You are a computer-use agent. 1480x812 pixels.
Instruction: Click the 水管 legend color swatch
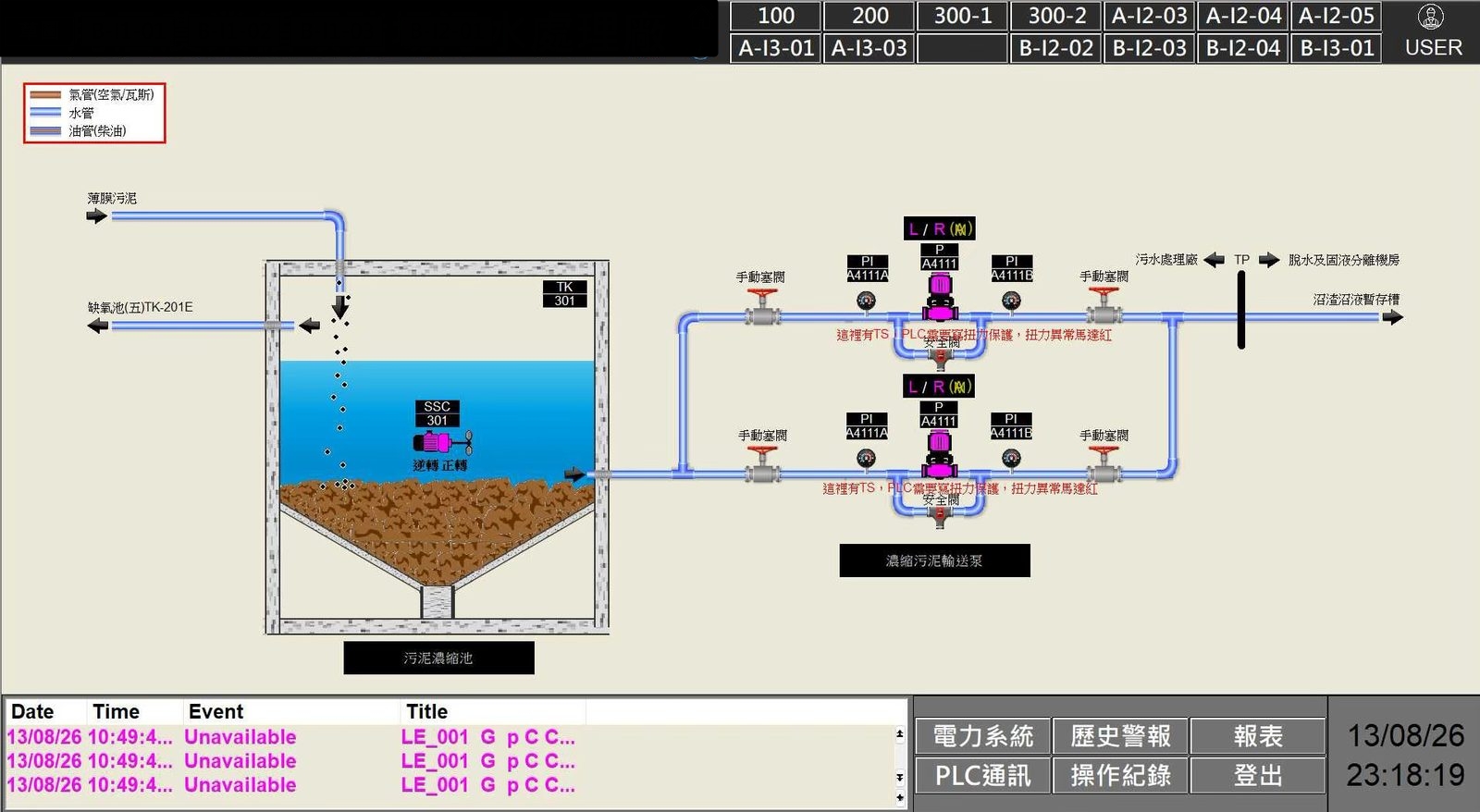click(45, 112)
